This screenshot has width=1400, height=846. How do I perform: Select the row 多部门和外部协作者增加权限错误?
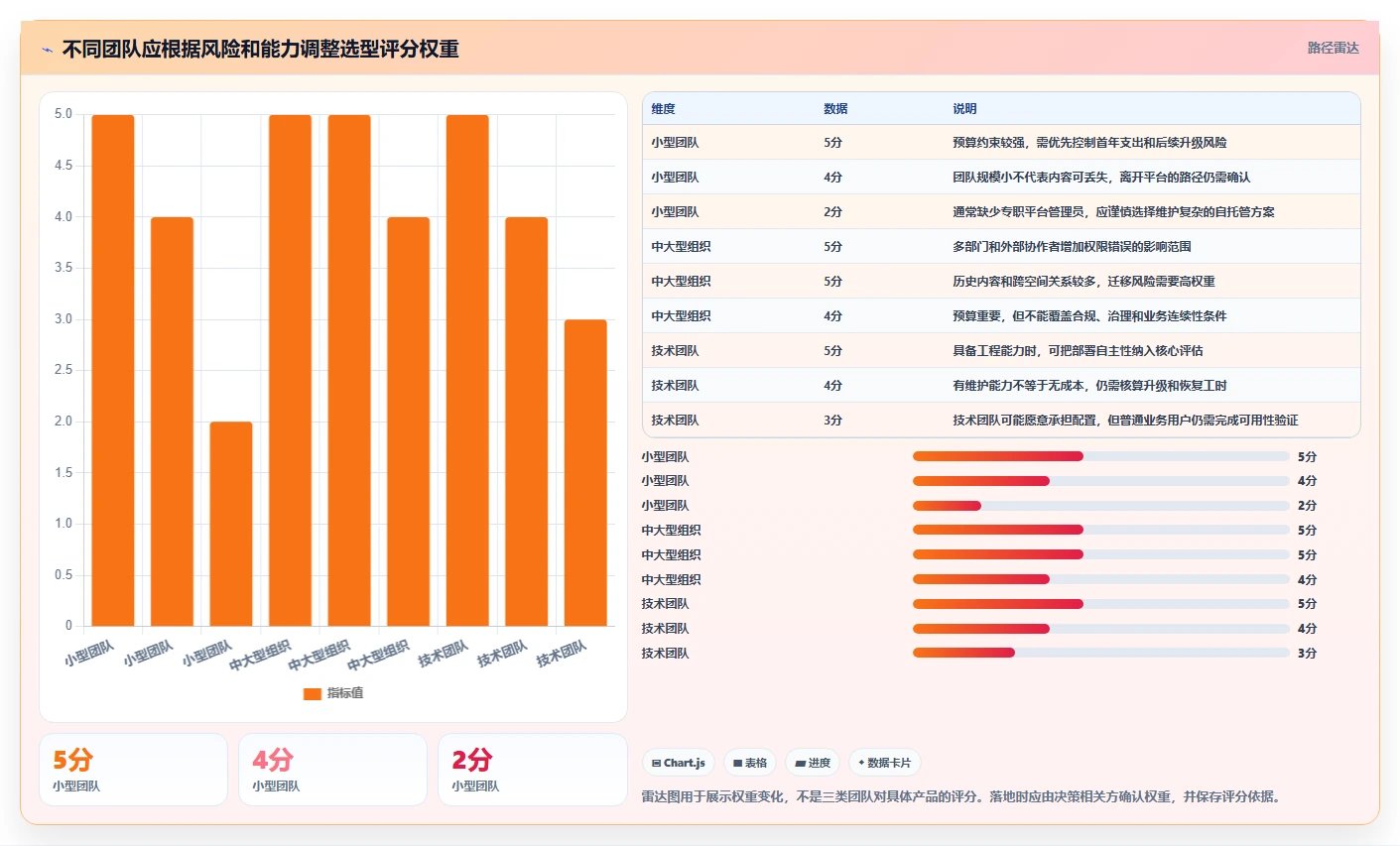click(1001, 247)
